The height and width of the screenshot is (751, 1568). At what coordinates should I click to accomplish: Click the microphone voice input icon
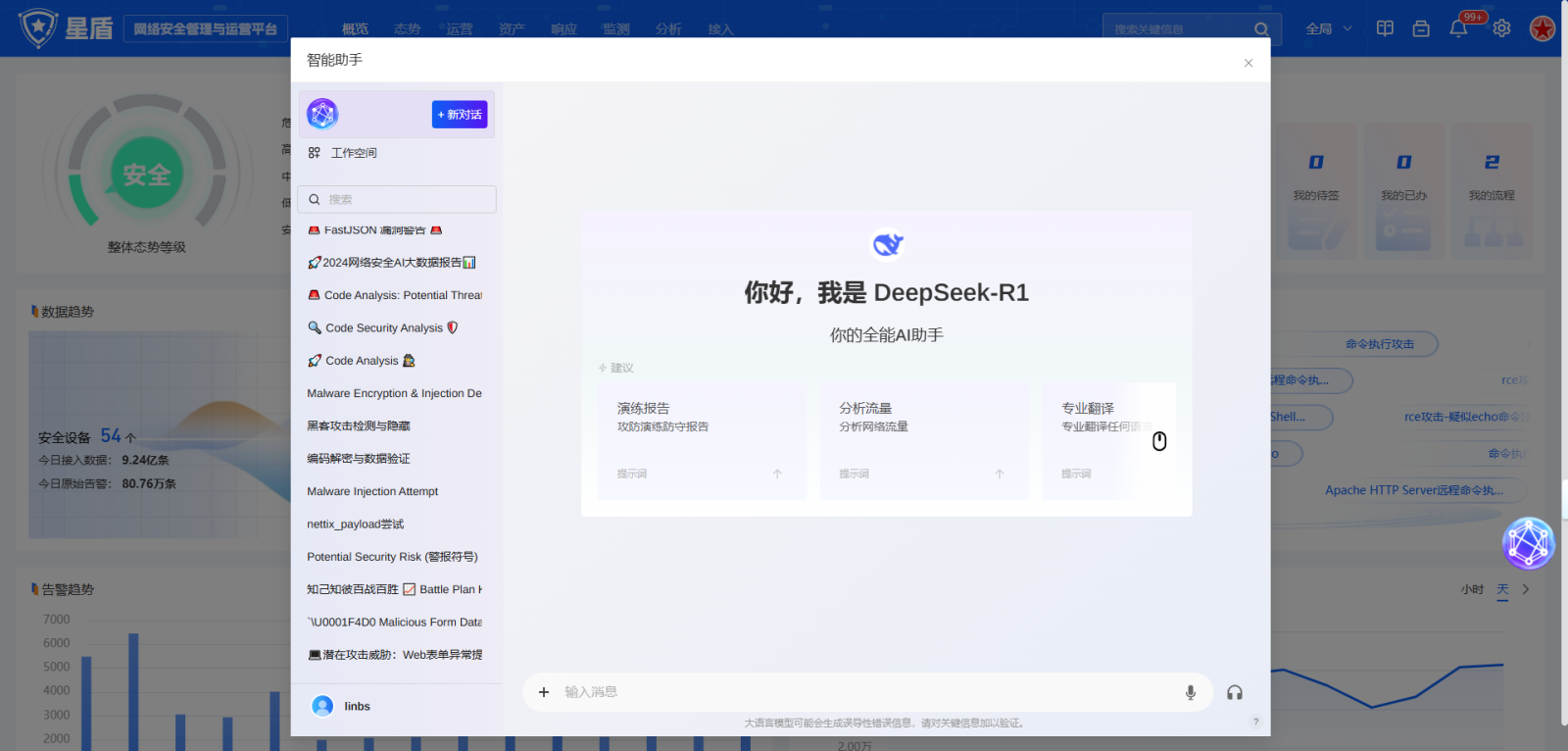pyautogui.click(x=1190, y=692)
